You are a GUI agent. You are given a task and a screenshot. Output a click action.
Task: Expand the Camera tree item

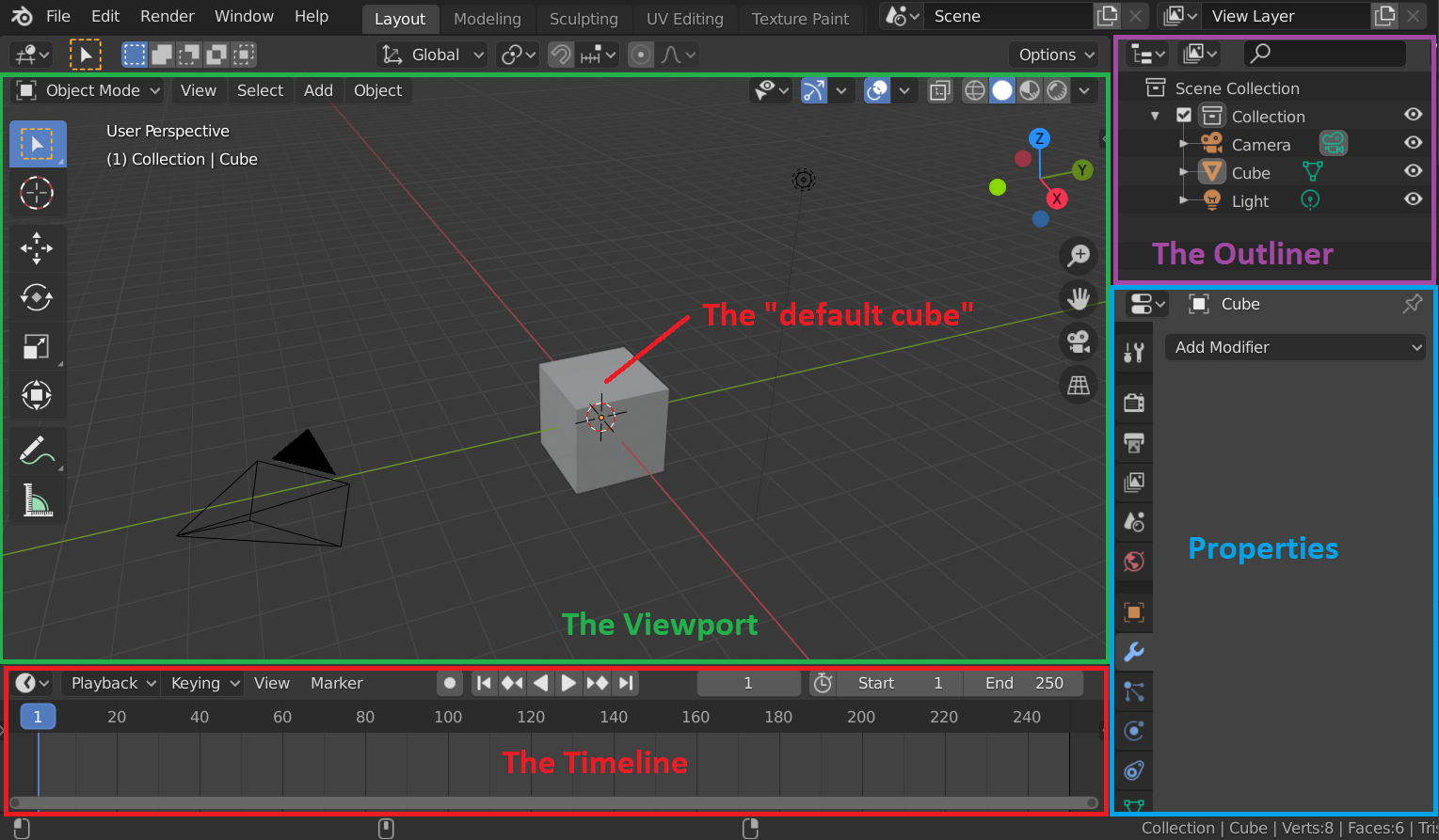[1184, 144]
